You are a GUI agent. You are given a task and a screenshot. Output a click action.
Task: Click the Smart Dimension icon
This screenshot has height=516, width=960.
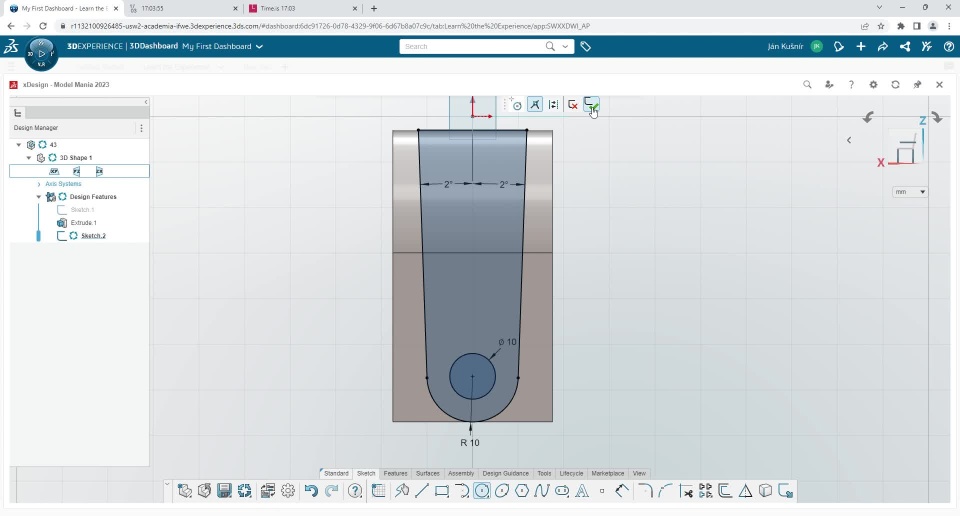(621, 491)
